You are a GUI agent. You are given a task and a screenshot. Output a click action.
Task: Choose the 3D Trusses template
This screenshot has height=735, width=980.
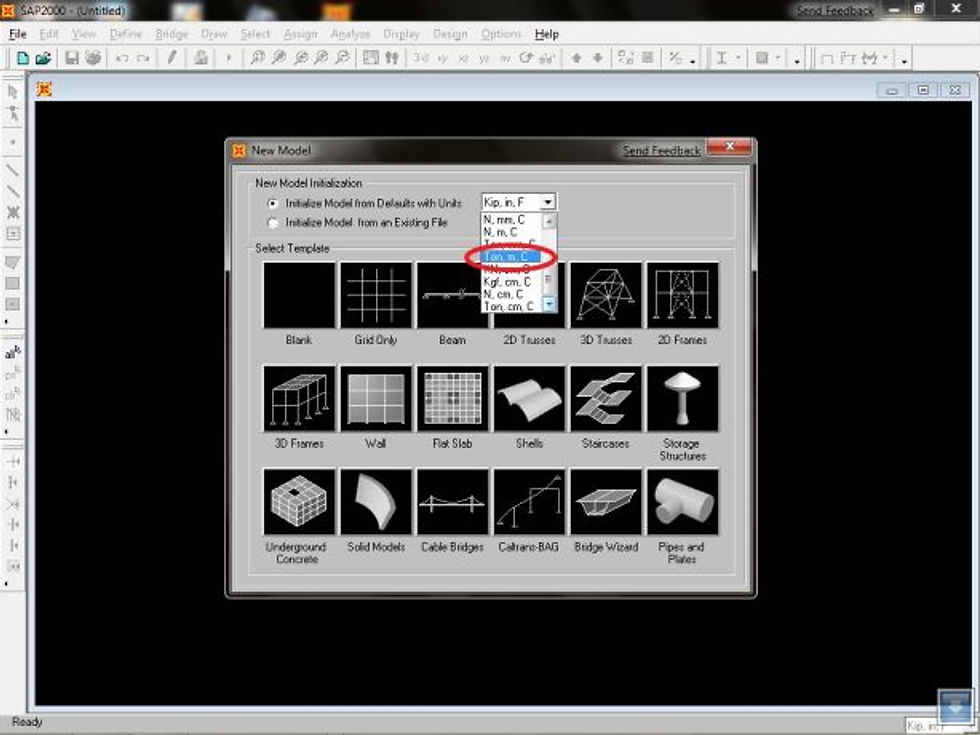coord(606,295)
